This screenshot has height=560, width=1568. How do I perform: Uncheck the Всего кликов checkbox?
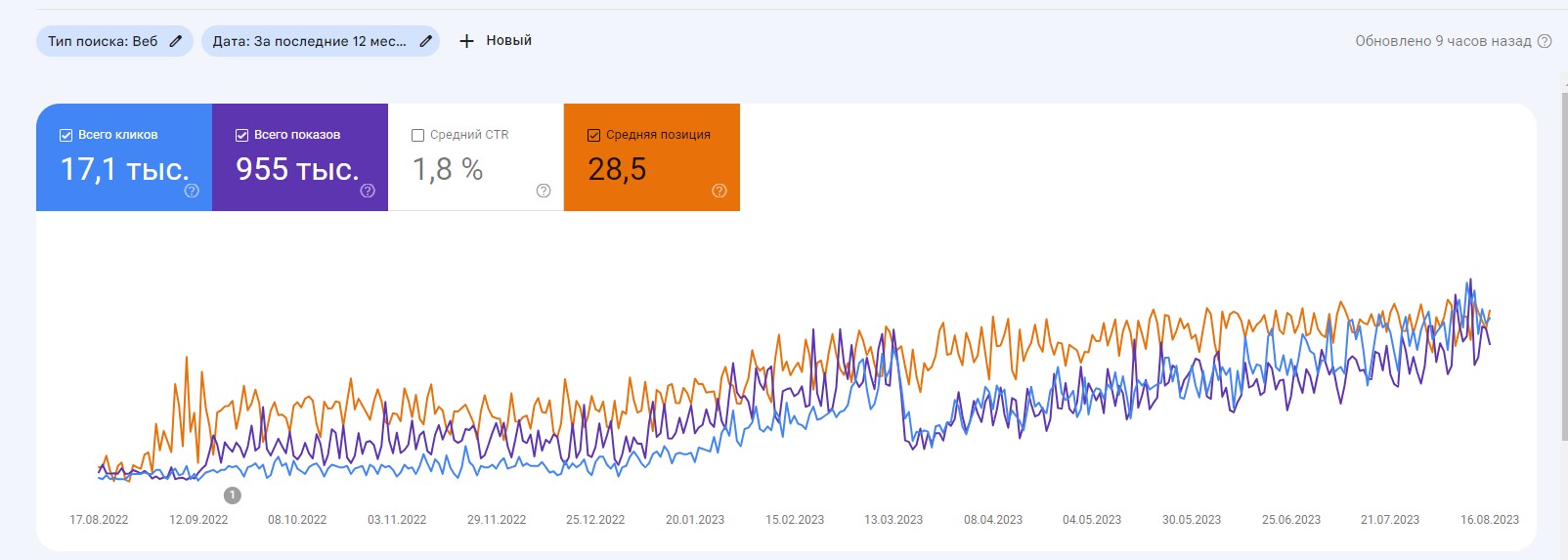point(66,135)
